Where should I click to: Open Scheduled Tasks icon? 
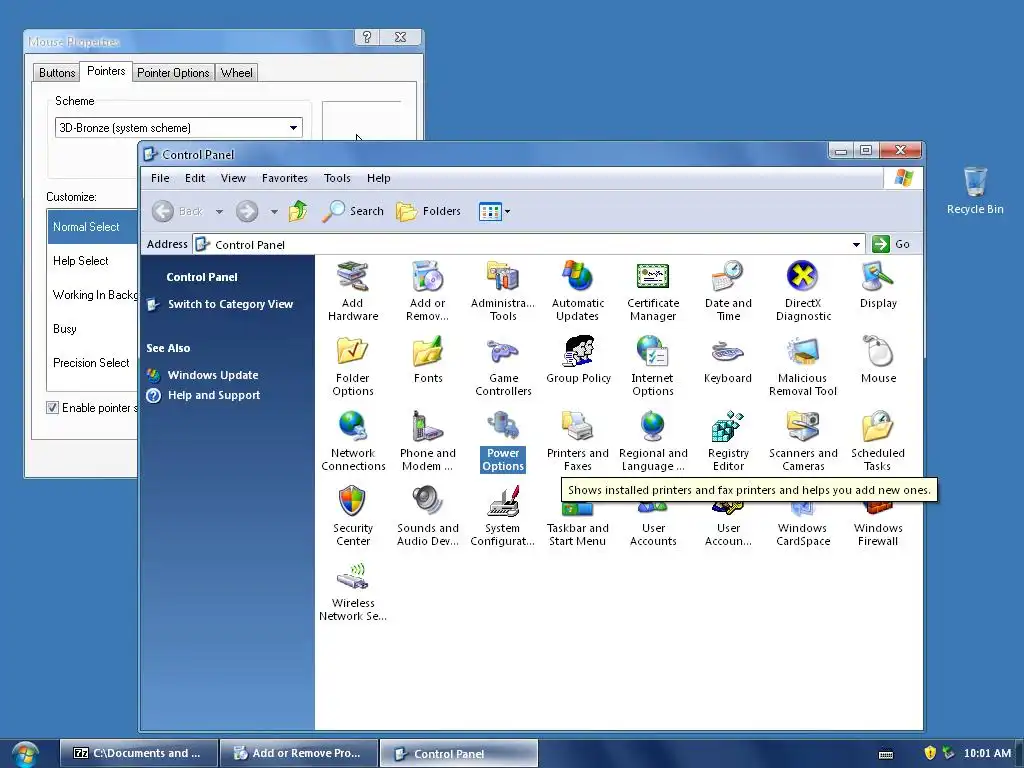point(878,441)
